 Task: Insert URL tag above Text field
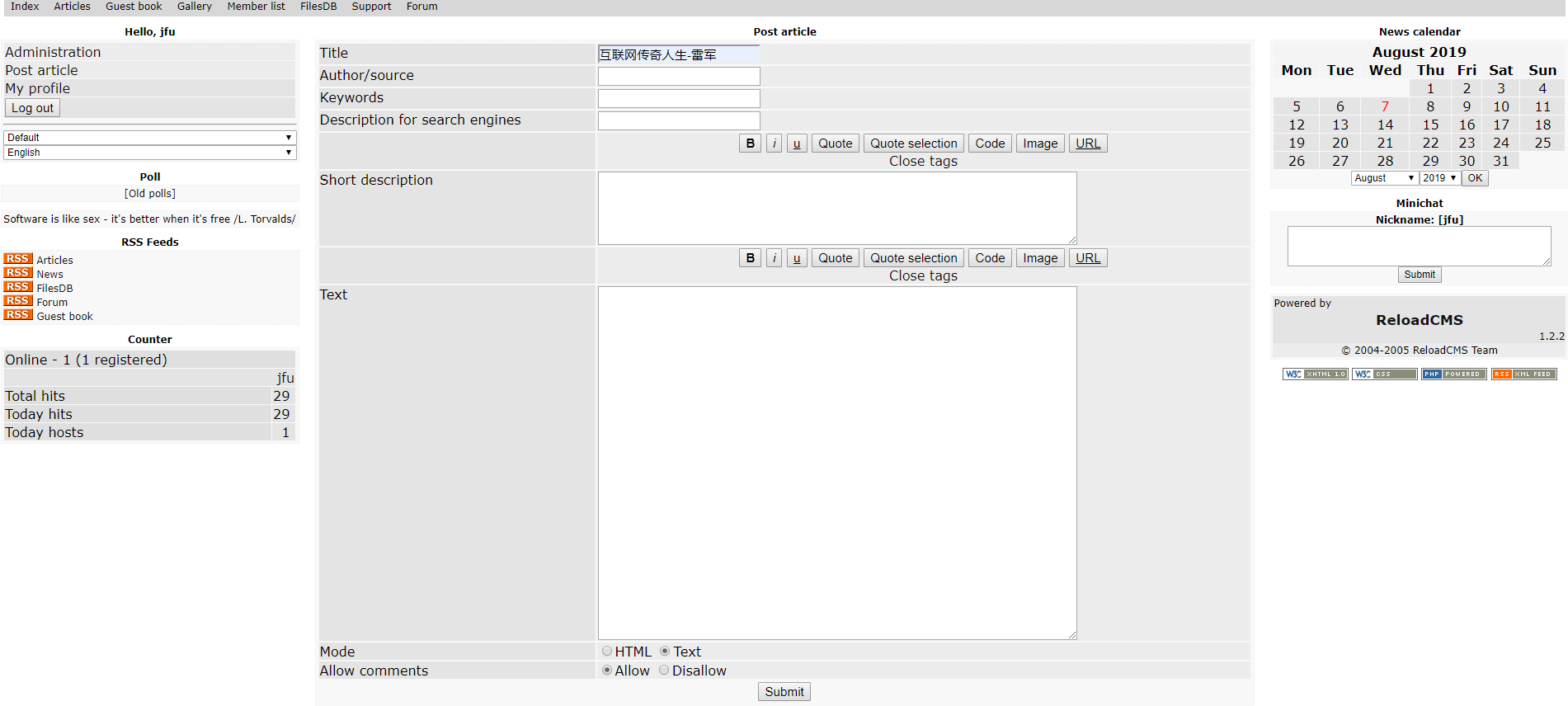coord(1088,258)
